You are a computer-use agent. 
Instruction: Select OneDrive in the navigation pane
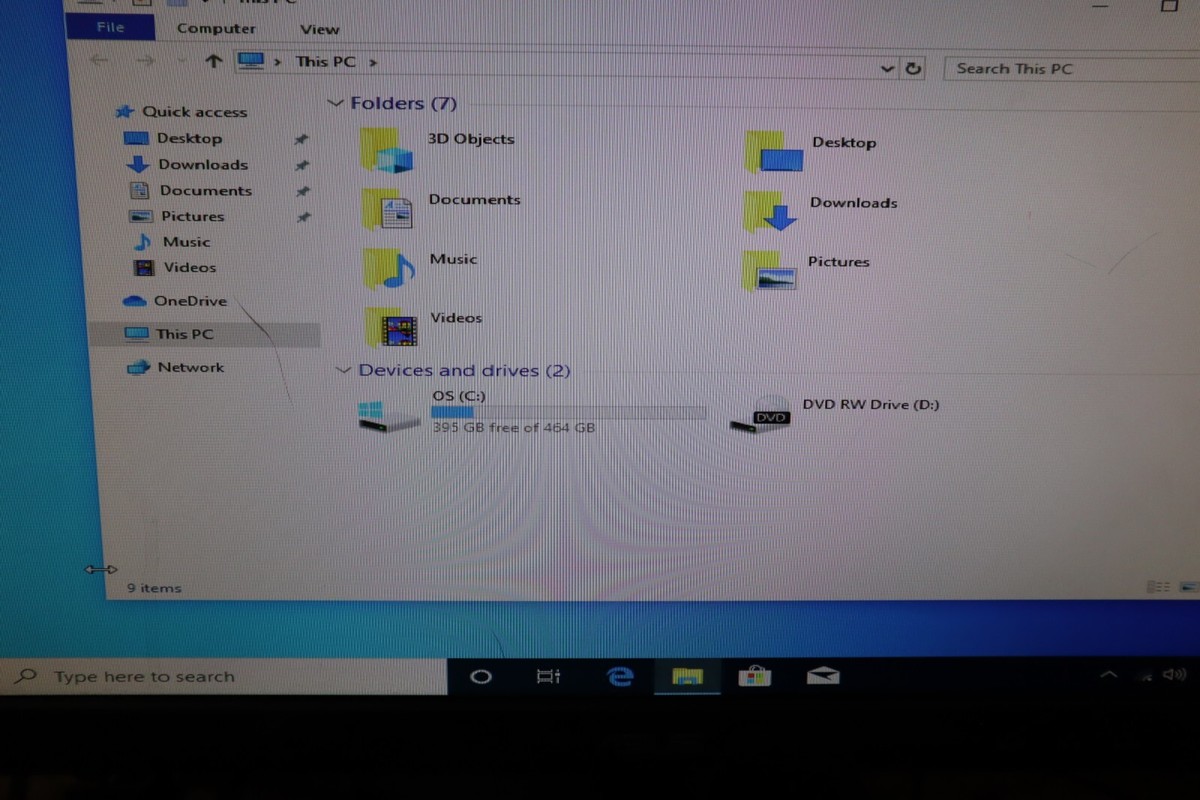tap(189, 301)
